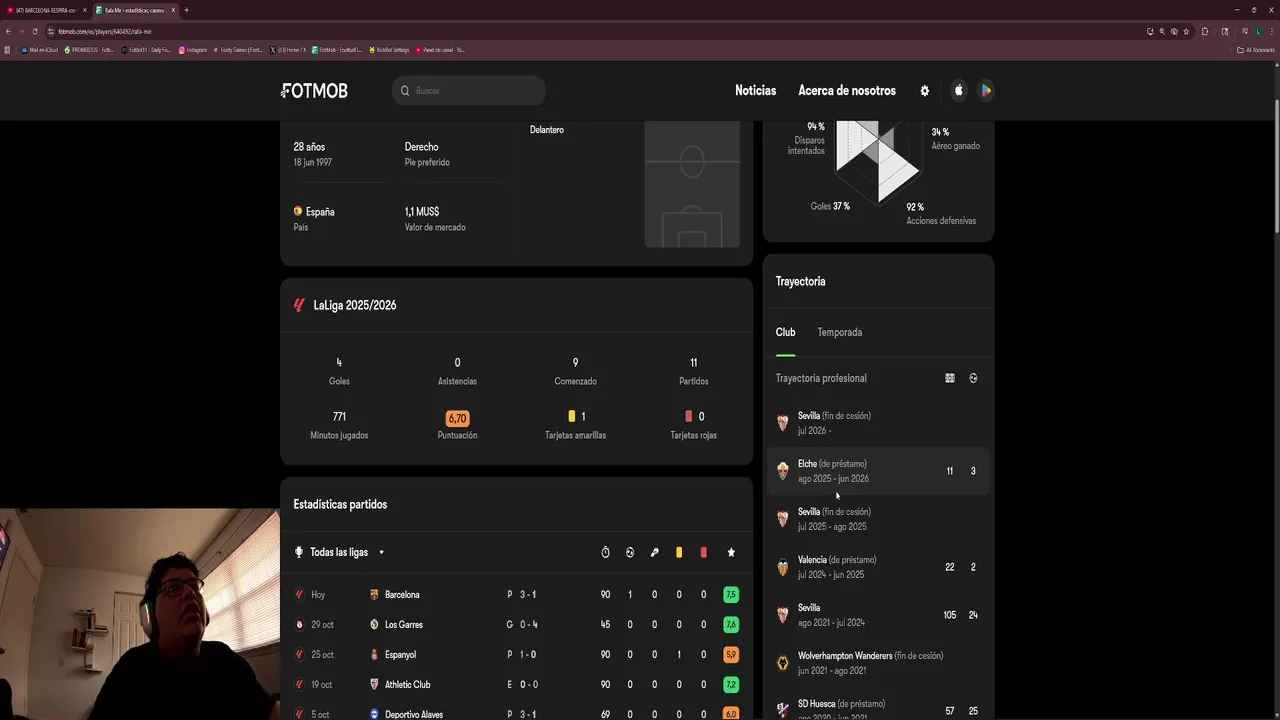Reload the page with browser refresh button
The image size is (1280, 720).
coord(34,31)
